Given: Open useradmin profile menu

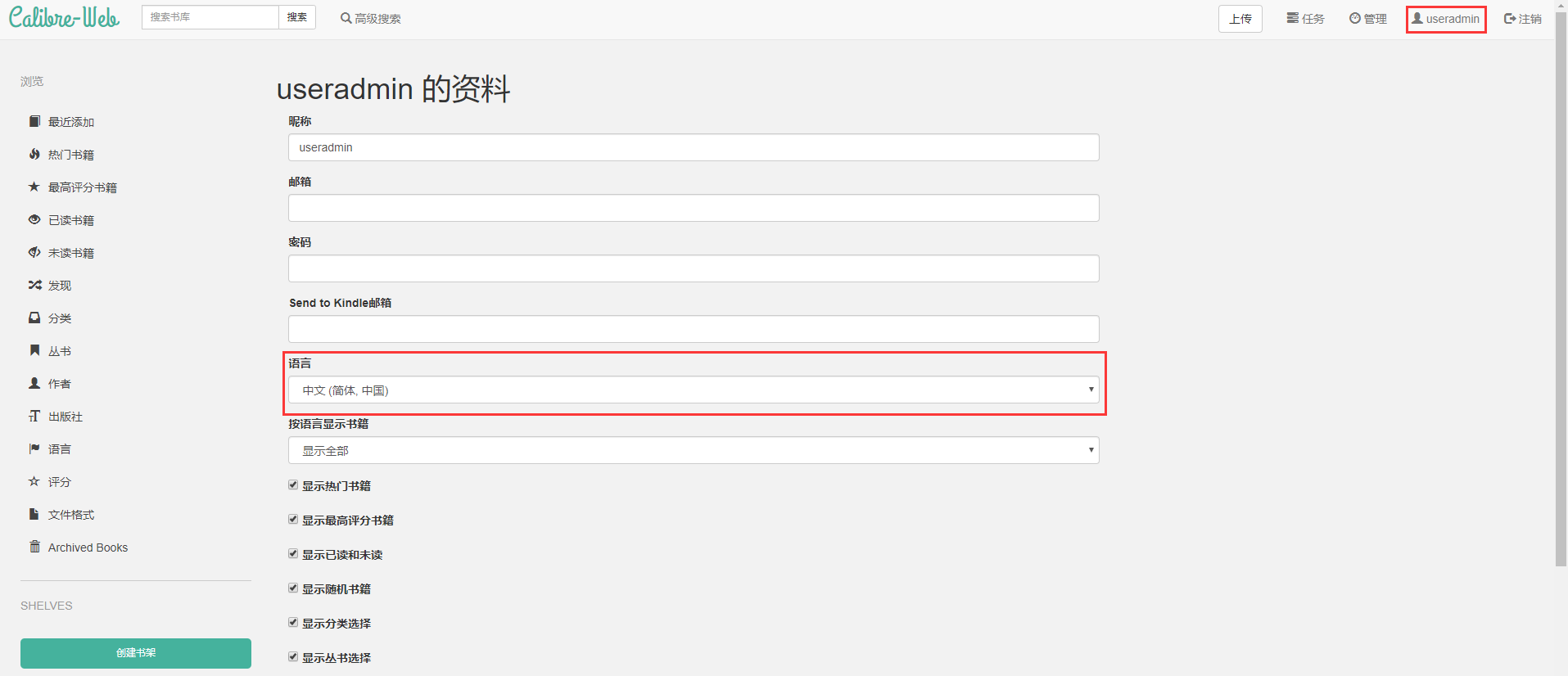Looking at the screenshot, I should pyautogui.click(x=1445, y=18).
